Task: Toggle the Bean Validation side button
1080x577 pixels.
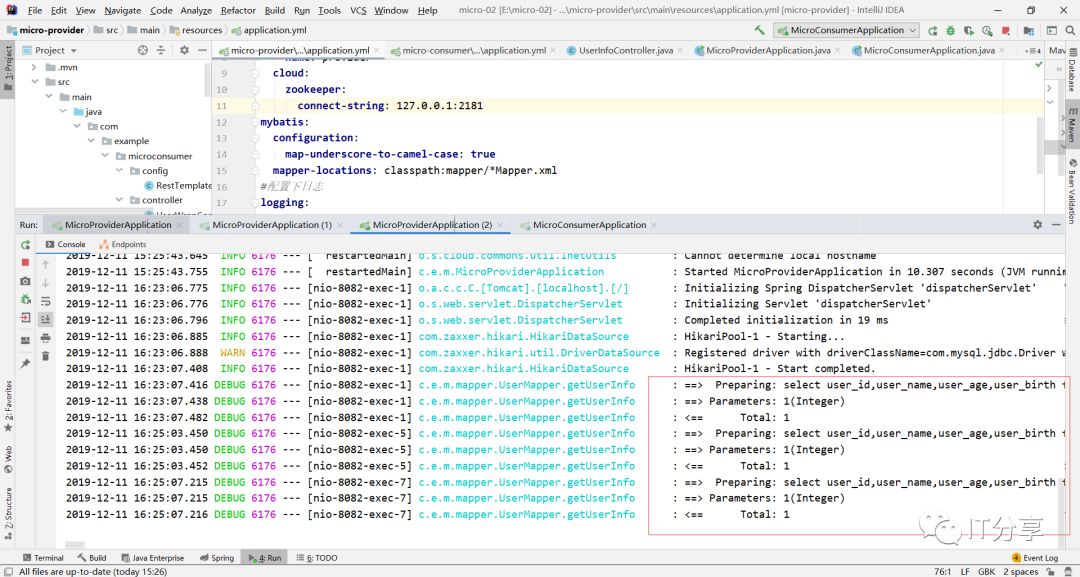Action: 1072,191
